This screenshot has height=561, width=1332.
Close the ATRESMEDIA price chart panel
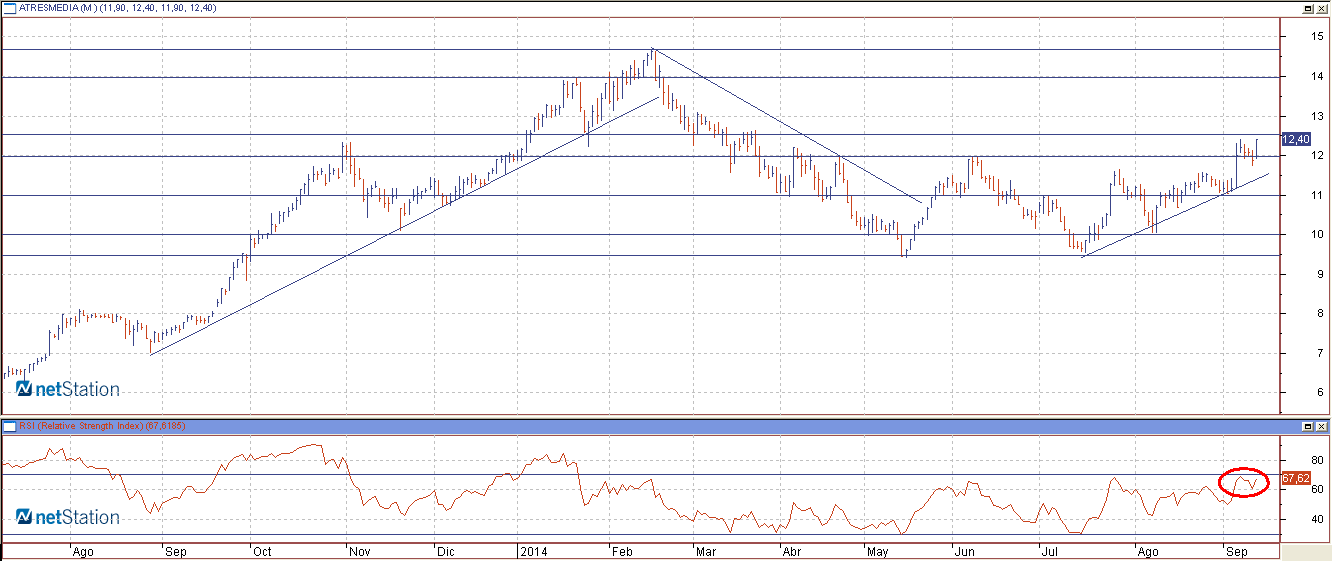coord(1322,8)
